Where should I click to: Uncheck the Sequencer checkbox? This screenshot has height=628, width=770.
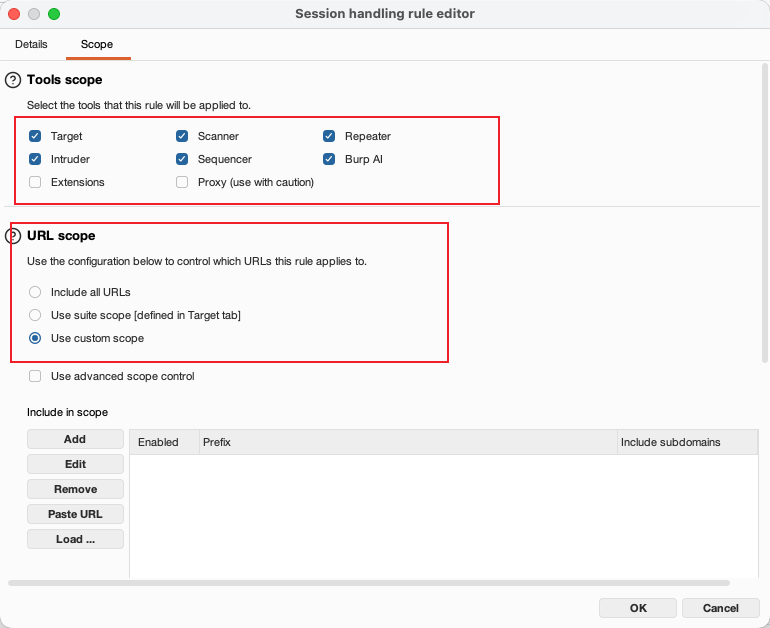182,159
